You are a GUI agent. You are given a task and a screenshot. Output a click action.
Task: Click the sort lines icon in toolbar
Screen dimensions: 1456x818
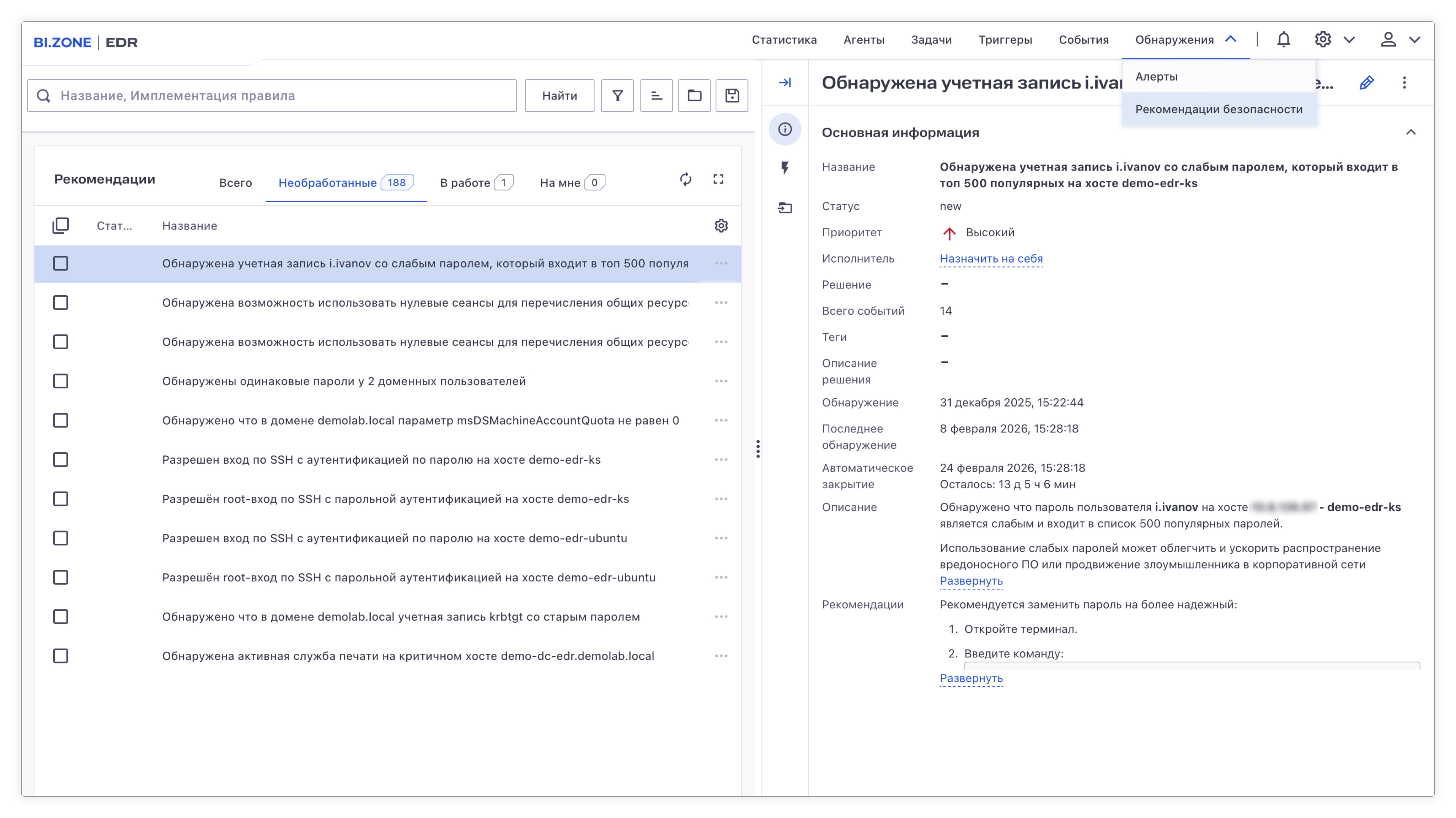tap(656, 96)
